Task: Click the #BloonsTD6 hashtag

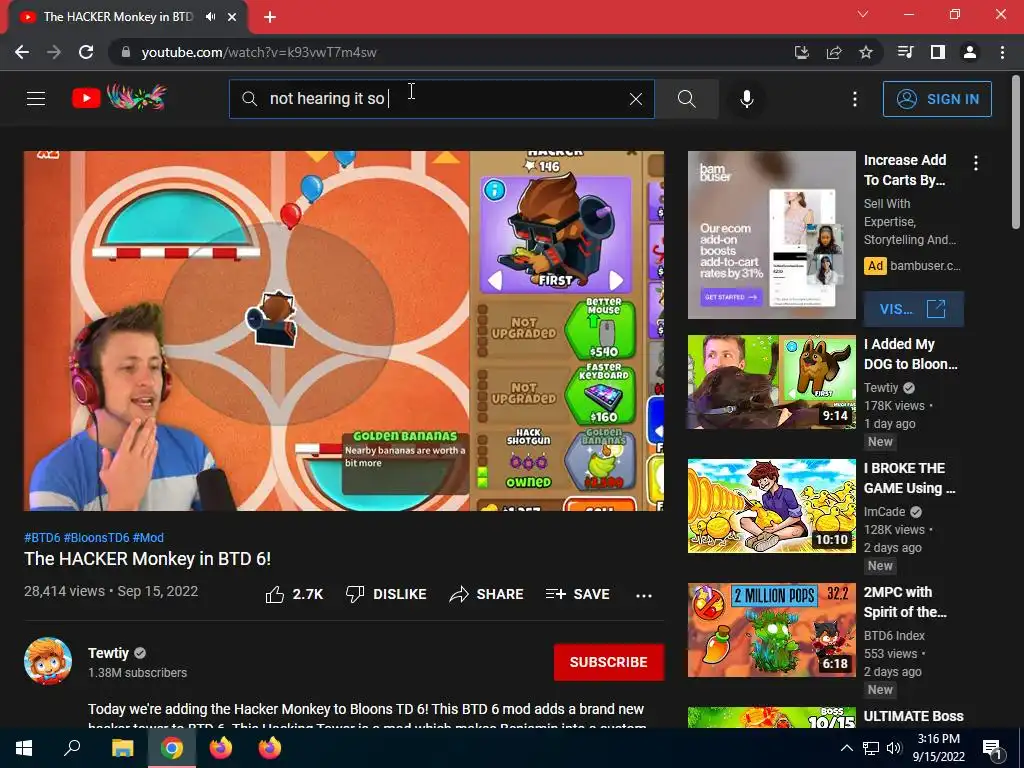Action: coord(97,537)
